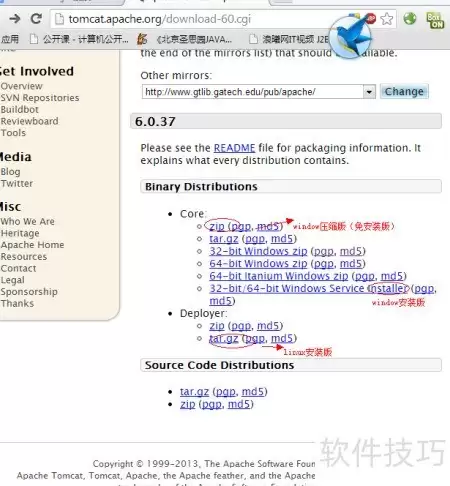Image resolution: width=450 pixels, height=486 pixels.
Task: Open the Blog sidebar link
Action: click(x=10, y=172)
